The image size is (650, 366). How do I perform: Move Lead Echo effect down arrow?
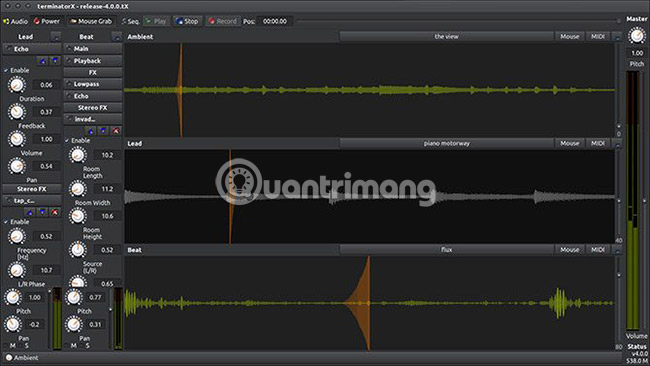tap(55, 61)
